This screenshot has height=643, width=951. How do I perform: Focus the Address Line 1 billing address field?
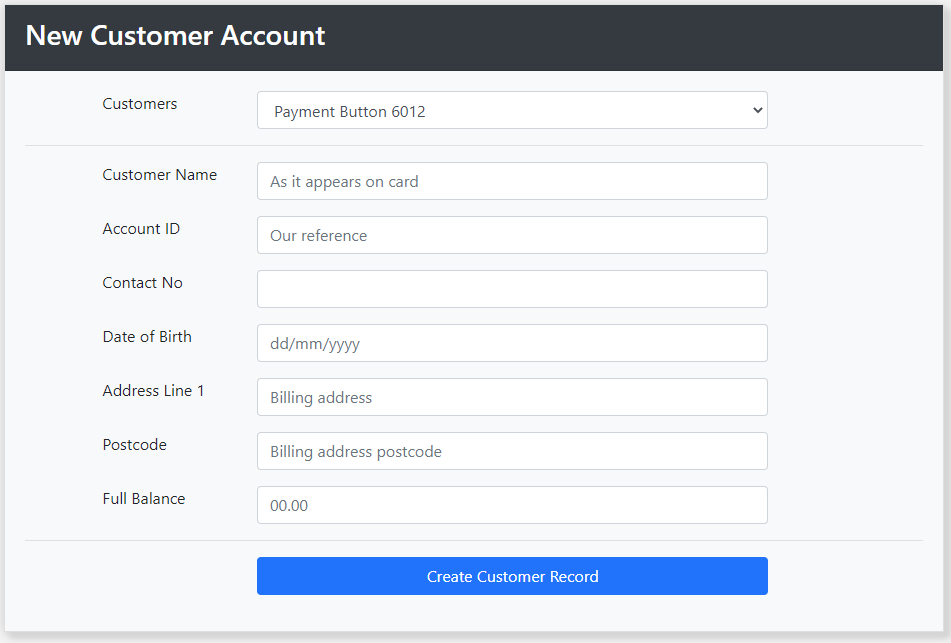point(512,397)
